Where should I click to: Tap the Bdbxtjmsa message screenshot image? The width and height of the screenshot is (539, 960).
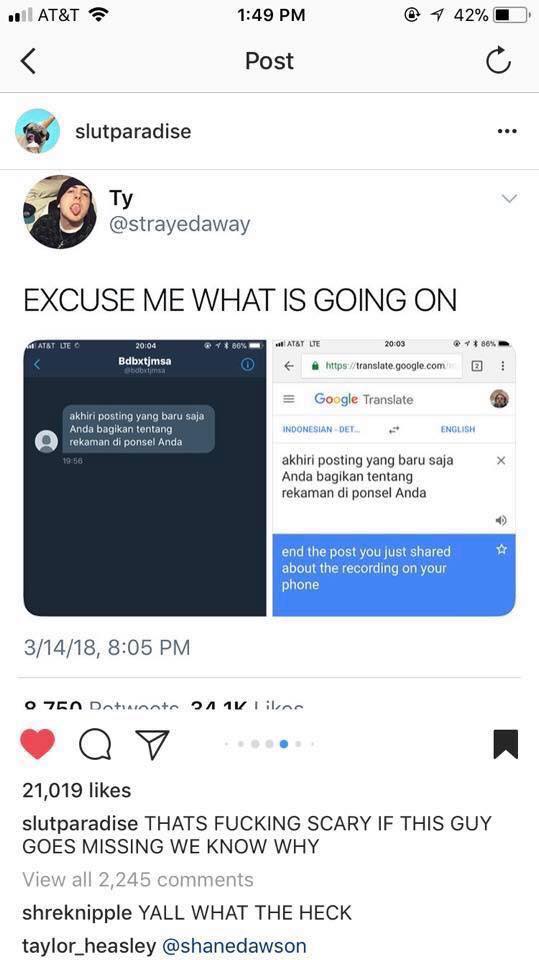click(145, 478)
